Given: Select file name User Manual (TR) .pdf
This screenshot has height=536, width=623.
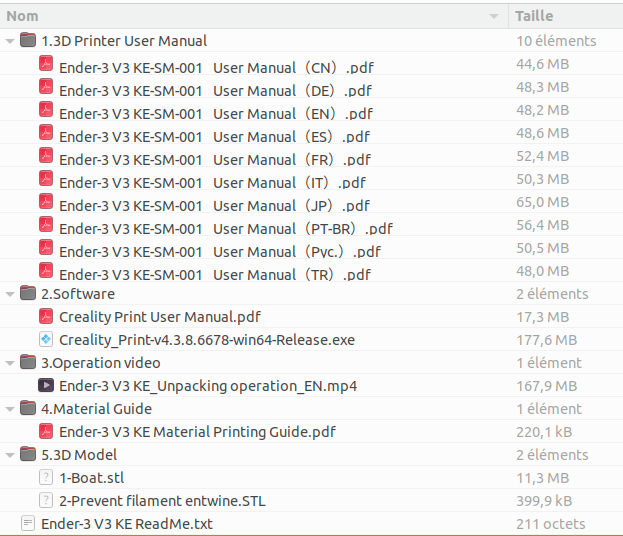Looking at the screenshot, I should pyautogui.click(x=215, y=275).
